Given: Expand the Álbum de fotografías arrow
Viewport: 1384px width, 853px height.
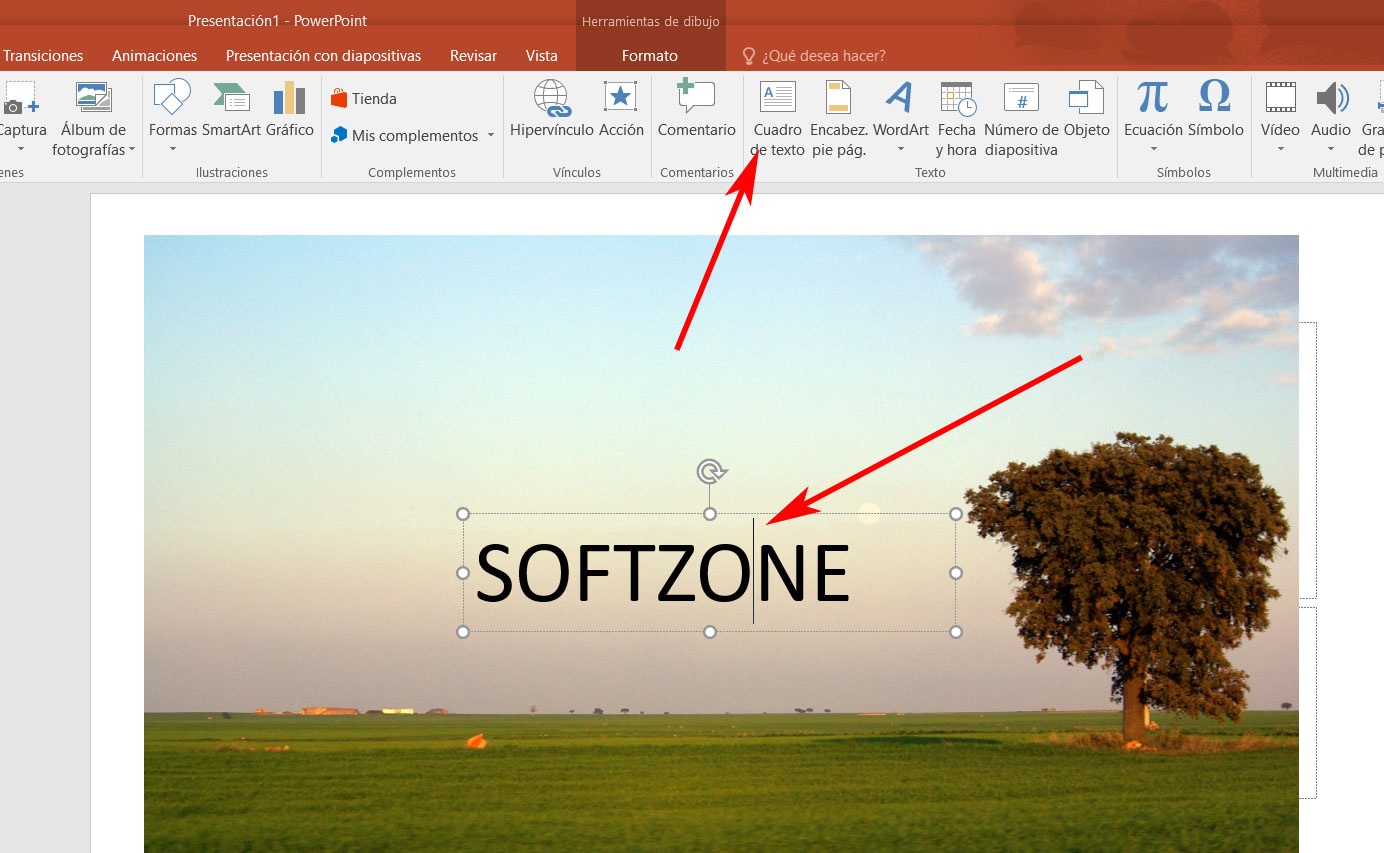Looking at the screenshot, I should click(132, 150).
